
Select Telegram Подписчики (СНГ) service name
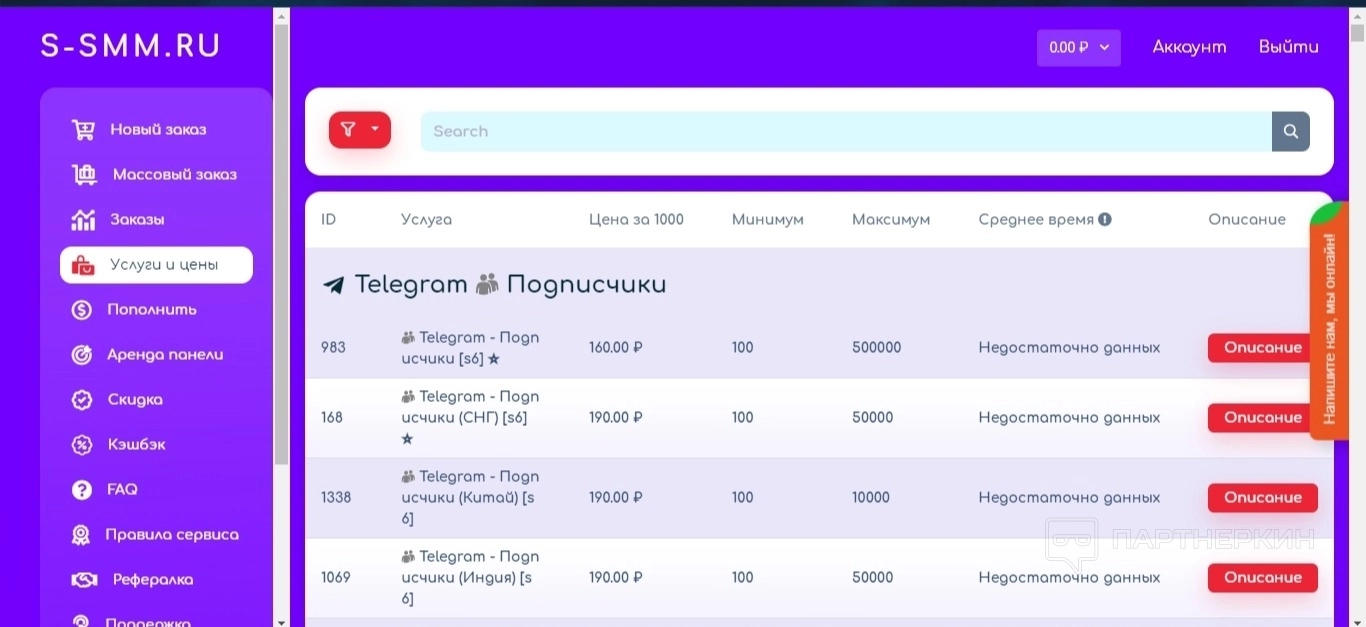point(470,418)
